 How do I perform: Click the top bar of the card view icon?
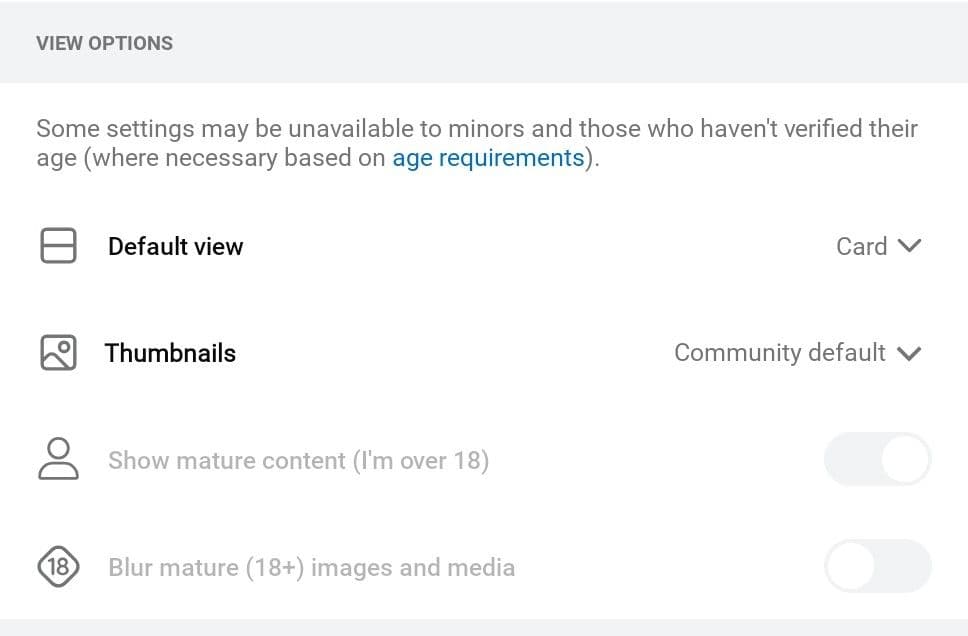pyautogui.click(x=58, y=238)
